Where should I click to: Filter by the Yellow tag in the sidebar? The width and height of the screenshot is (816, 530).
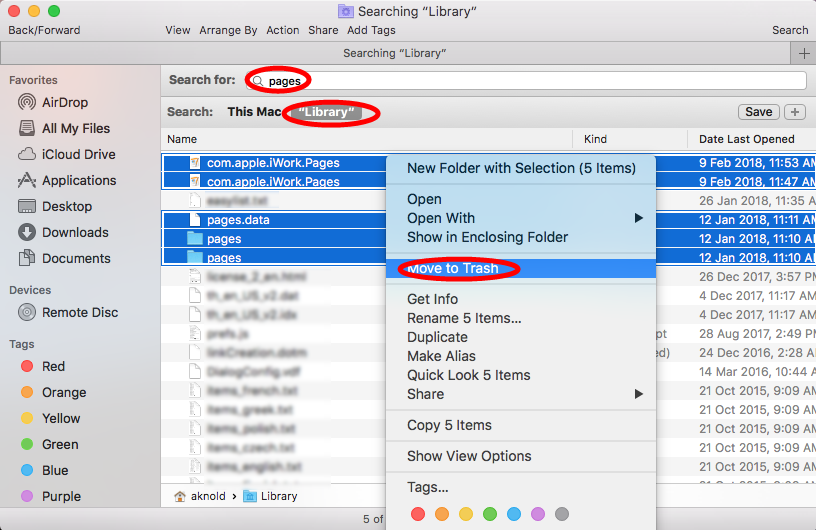(x=27, y=418)
